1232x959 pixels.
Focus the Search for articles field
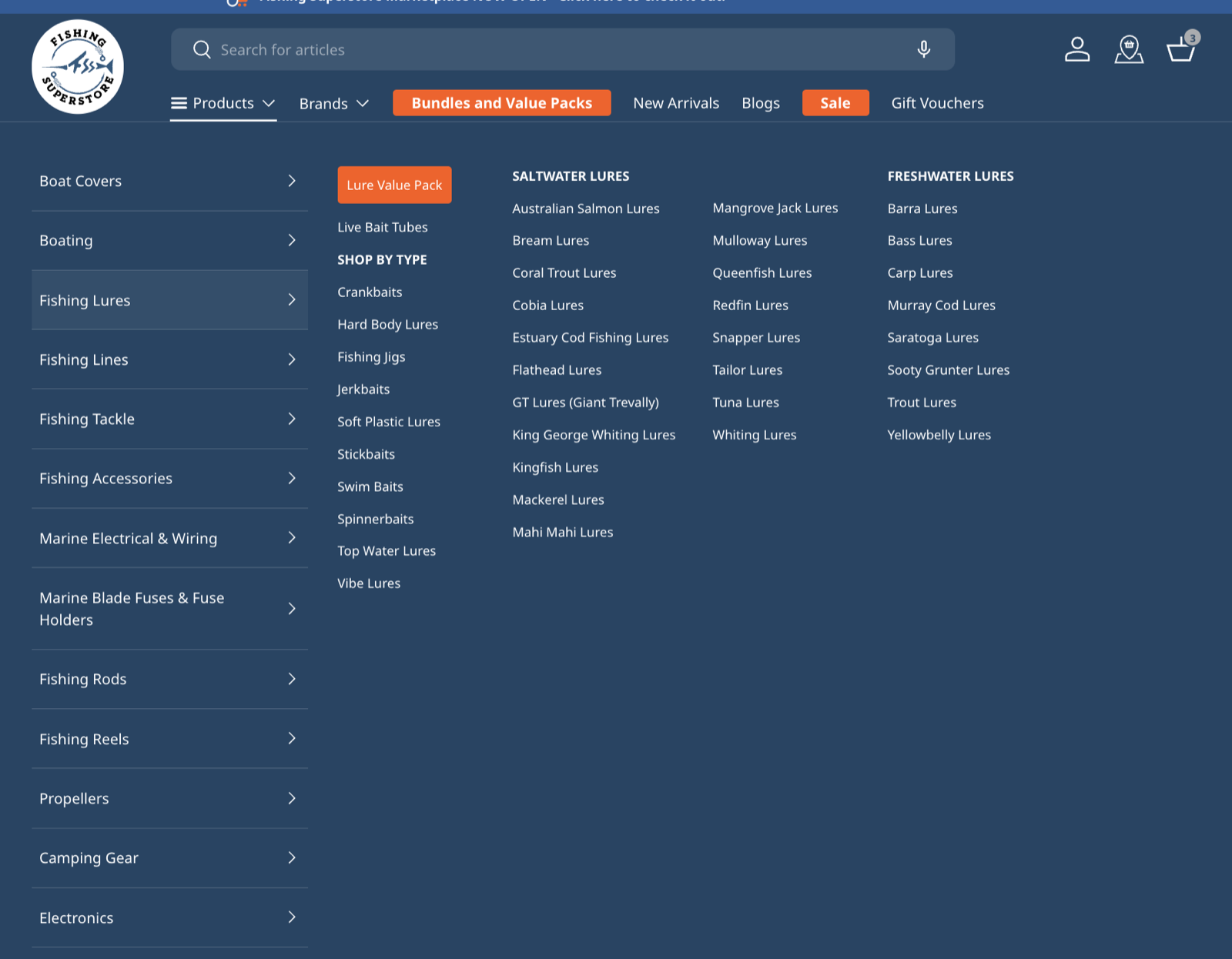563,49
